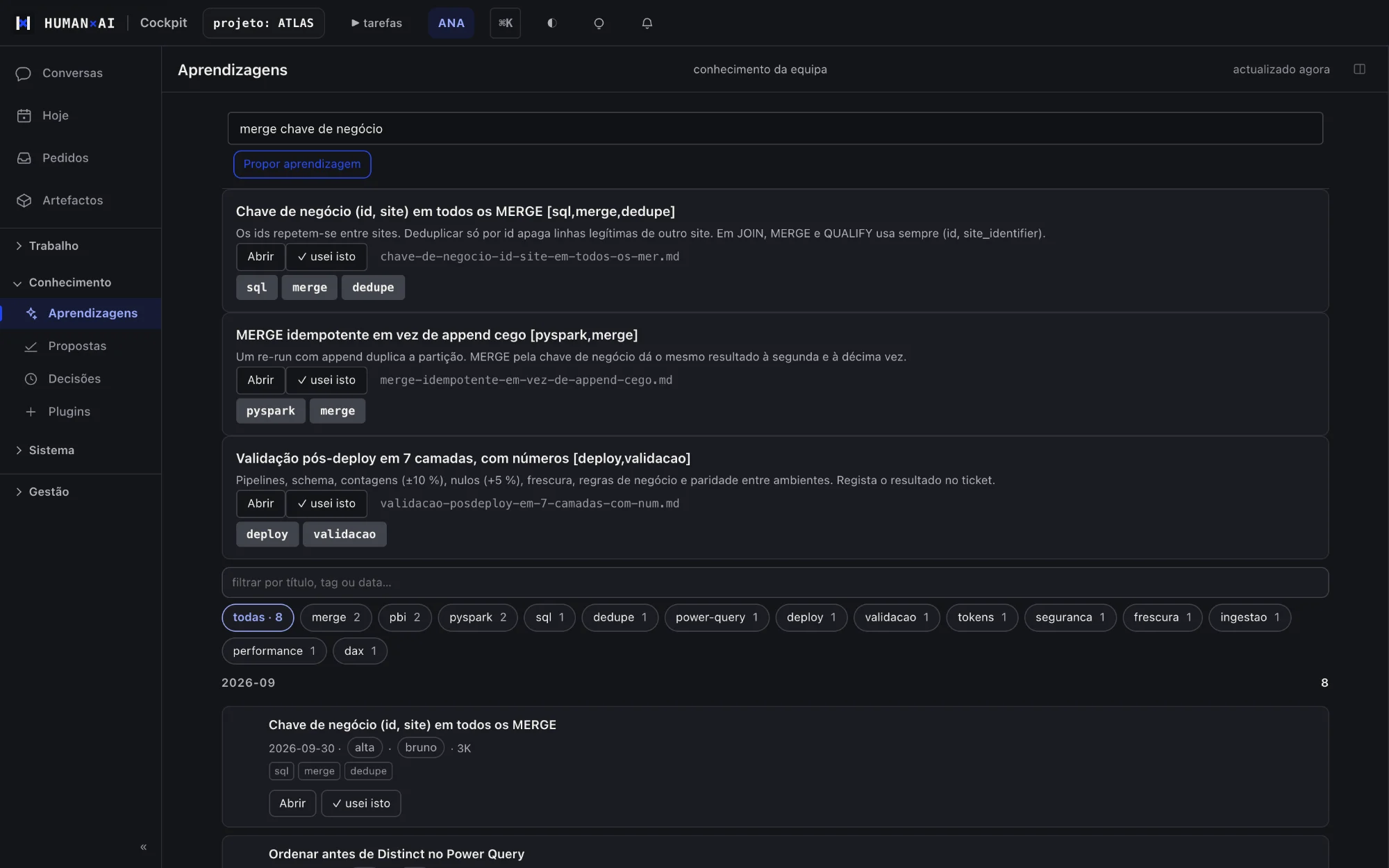The height and width of the screenshot is (868, 1389).
Task: Filter by pbi 2 chip
Action: pos(405,617)
